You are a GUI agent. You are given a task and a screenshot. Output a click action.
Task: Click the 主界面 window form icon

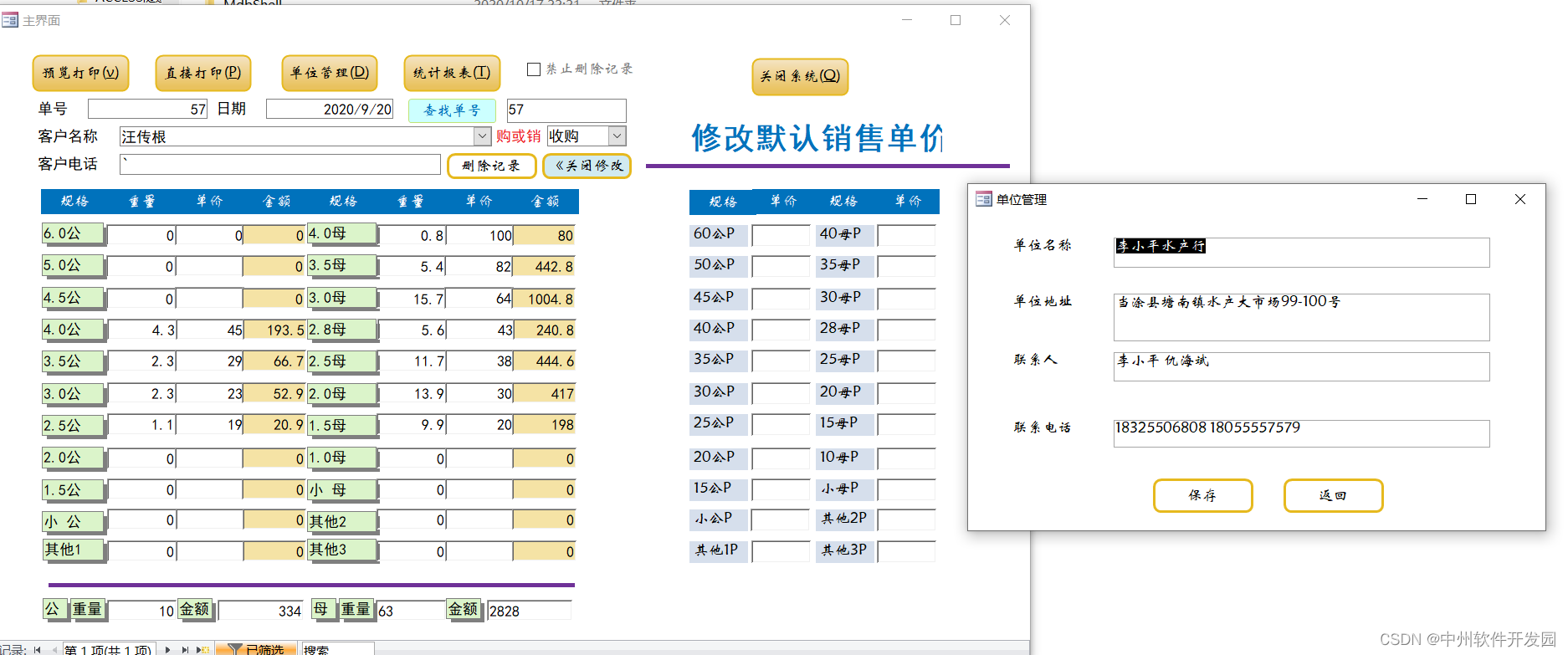pos(9,20)
